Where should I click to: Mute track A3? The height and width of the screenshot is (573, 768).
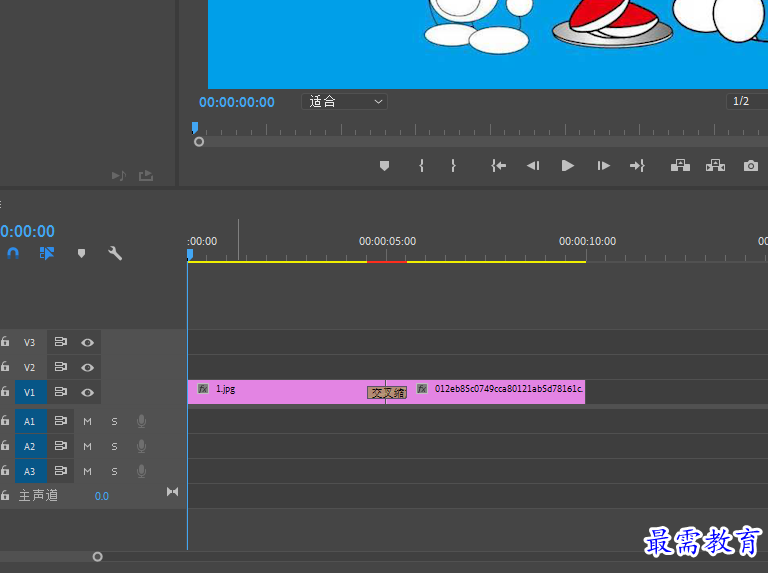pyautogui.click(x=88, y=472)
